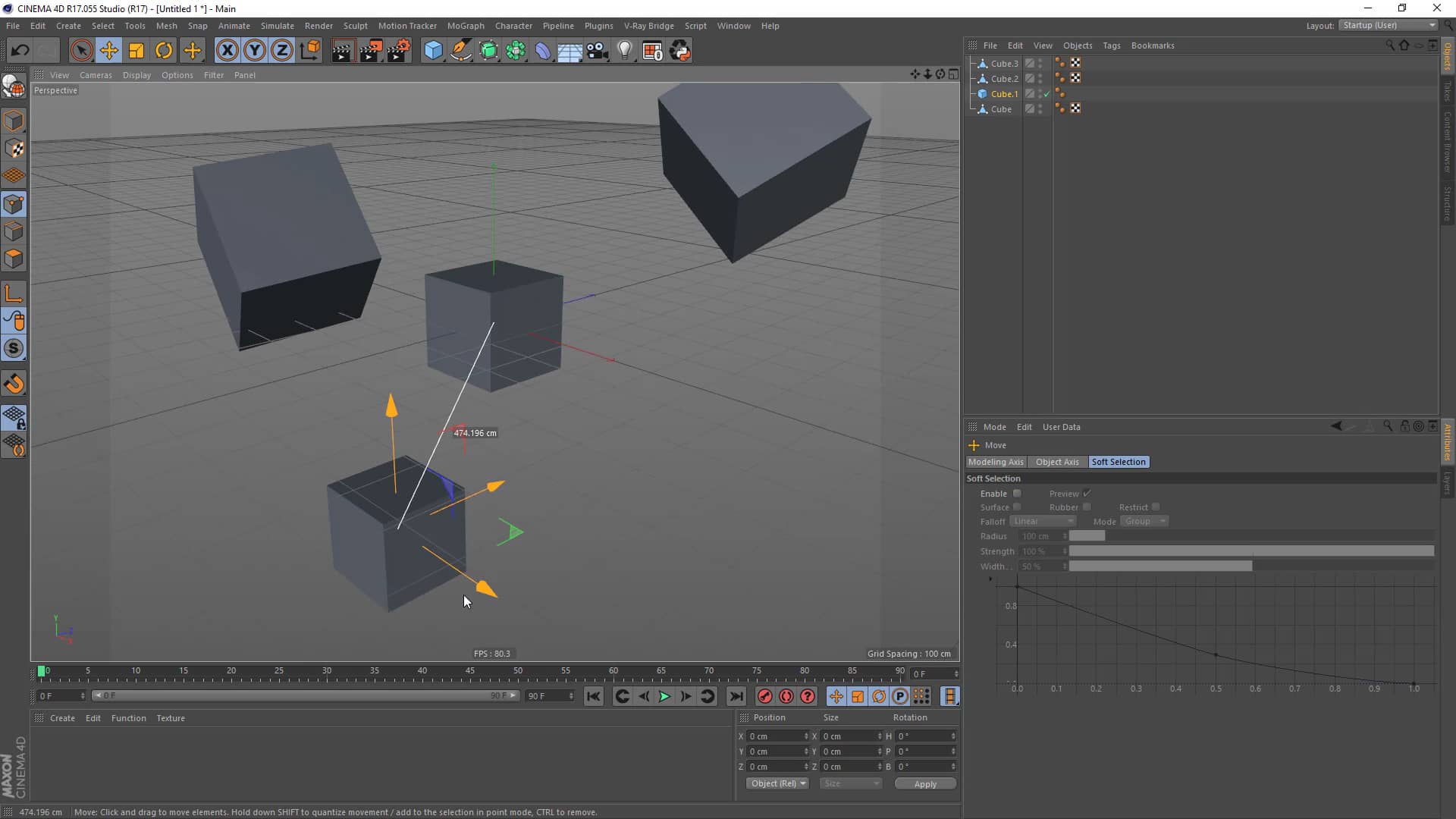Open the Falloff Linear dropdown
1456x819 pixels.
point(1043,521)
